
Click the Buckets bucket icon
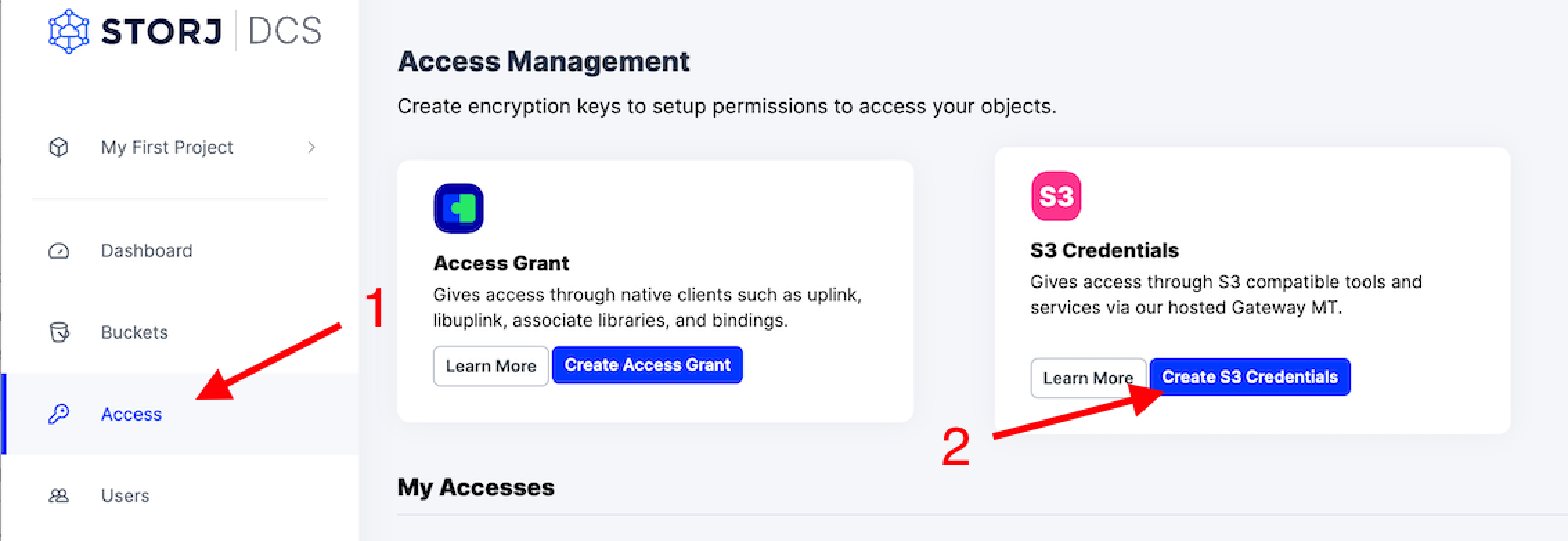pyautogui.click(x=59, y=332)
